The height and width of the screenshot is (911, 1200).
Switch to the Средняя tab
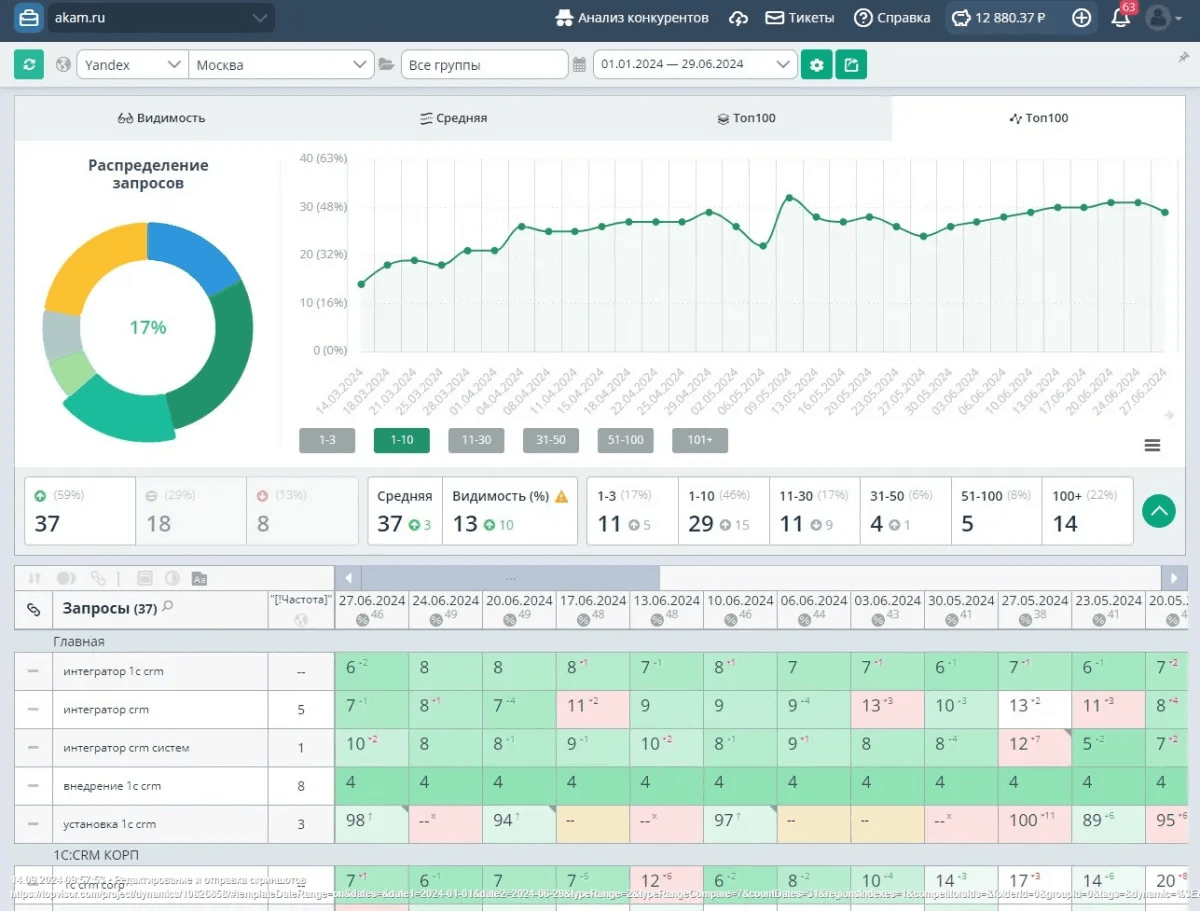coord(453,118)
